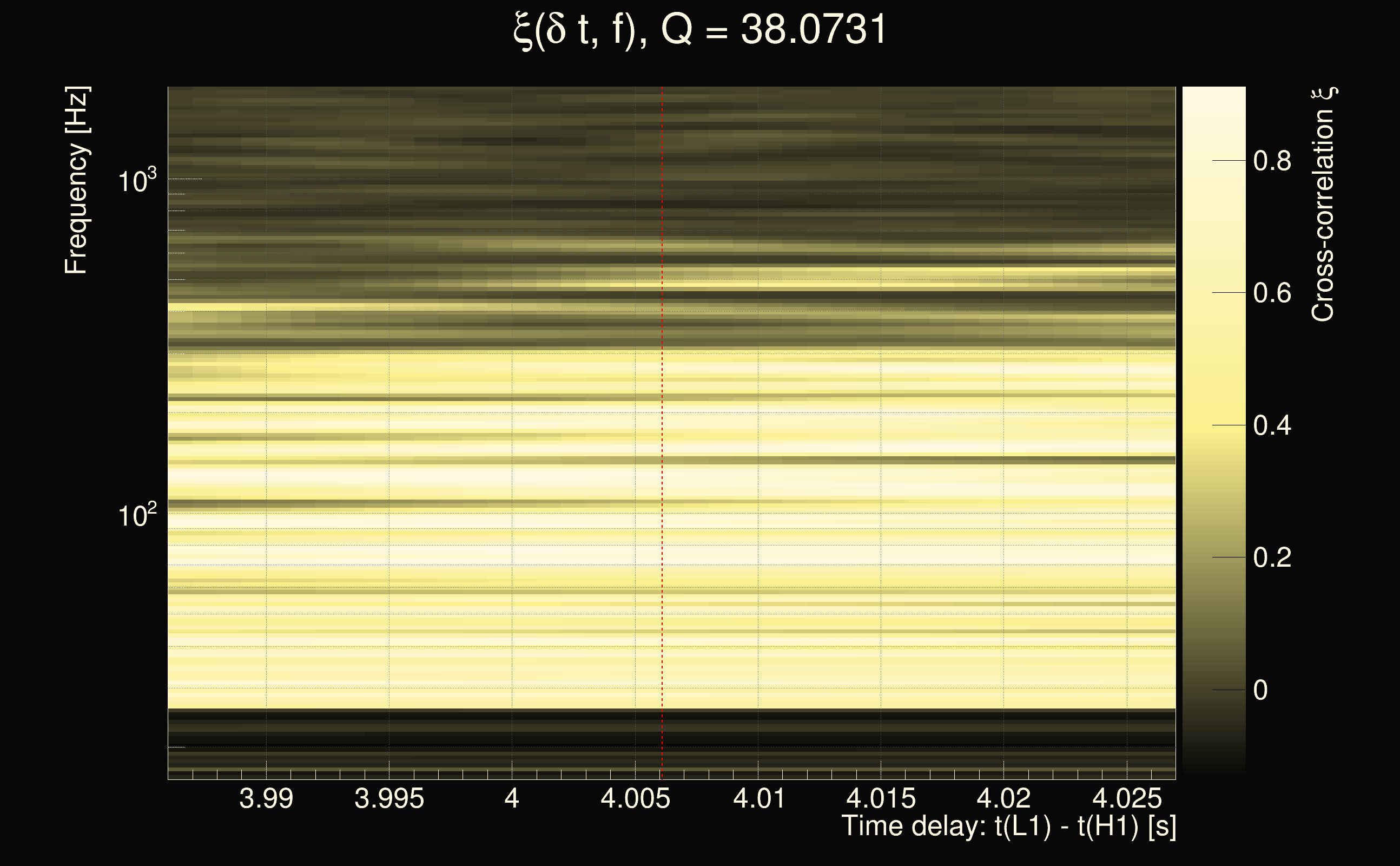Click the 4.015 x-axis tick label
This screenshot has width=1400, height=866.
pyautogui.click(x=881, y=798)
